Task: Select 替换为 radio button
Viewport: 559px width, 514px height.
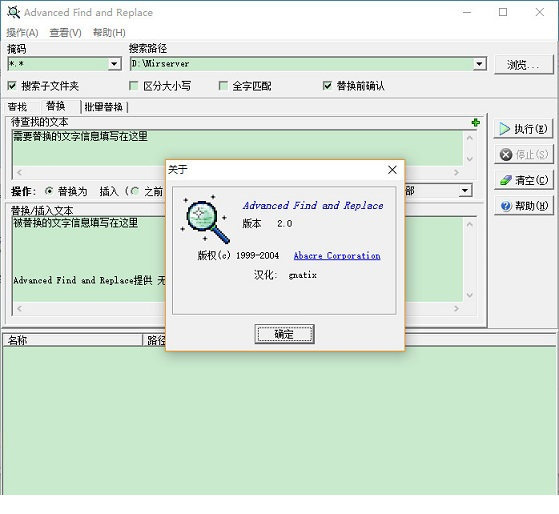Action: click(x=49, y=191)
